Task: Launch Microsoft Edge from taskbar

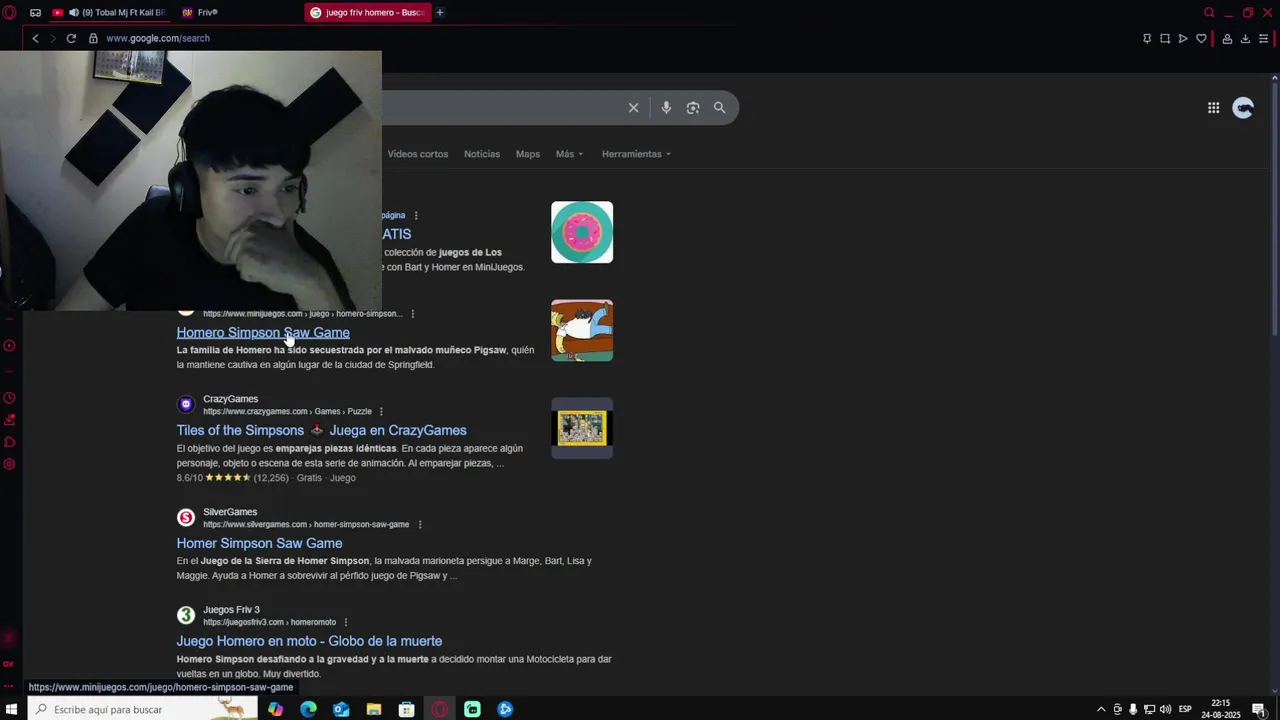Action: (x=308, y=709)
